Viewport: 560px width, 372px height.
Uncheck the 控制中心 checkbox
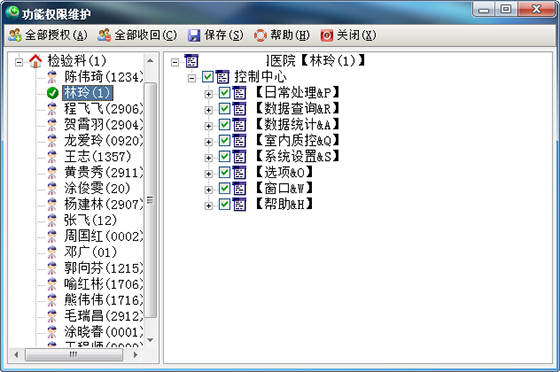coord(208,77)
